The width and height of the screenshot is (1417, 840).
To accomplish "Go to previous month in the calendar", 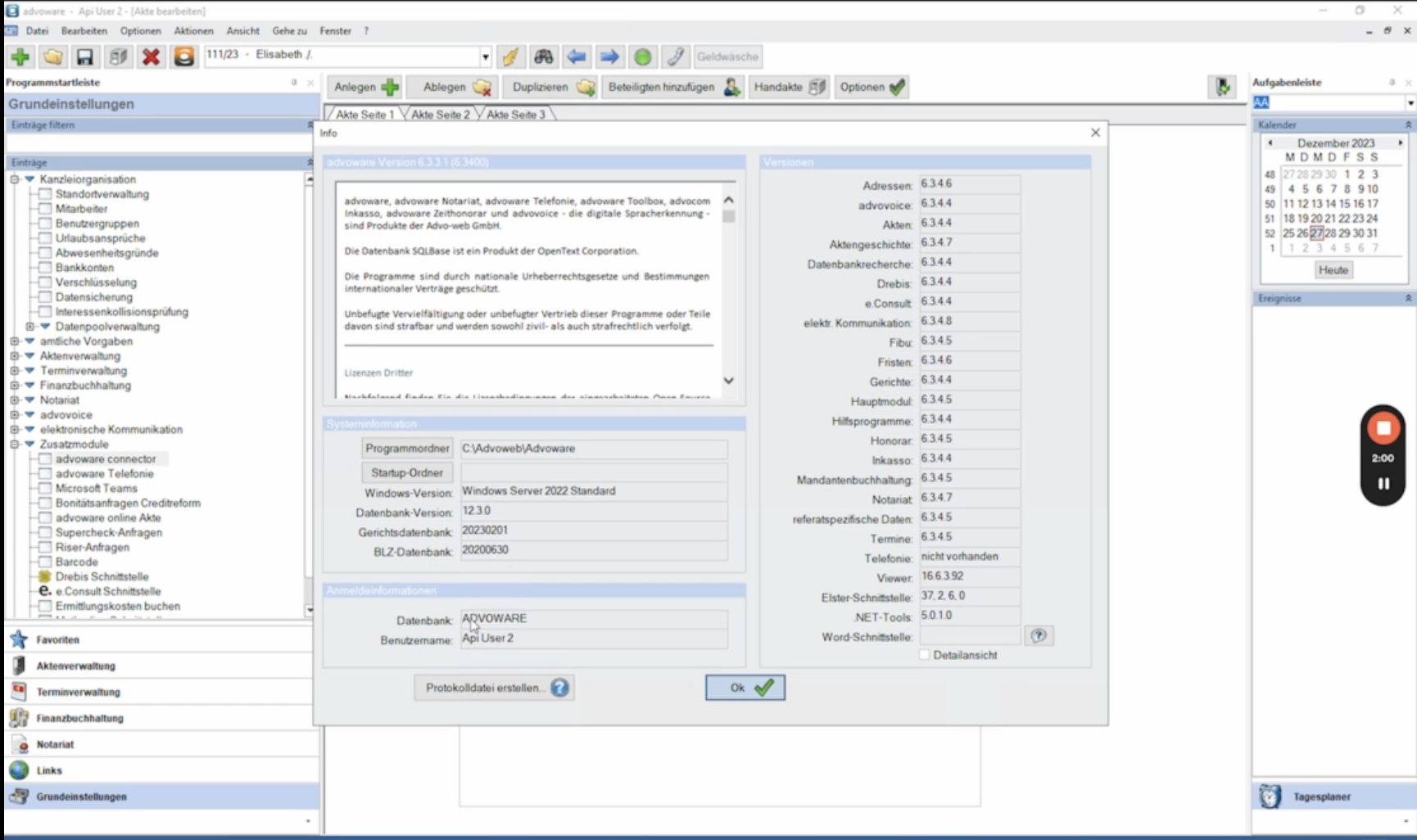I will click(1270, 143).
